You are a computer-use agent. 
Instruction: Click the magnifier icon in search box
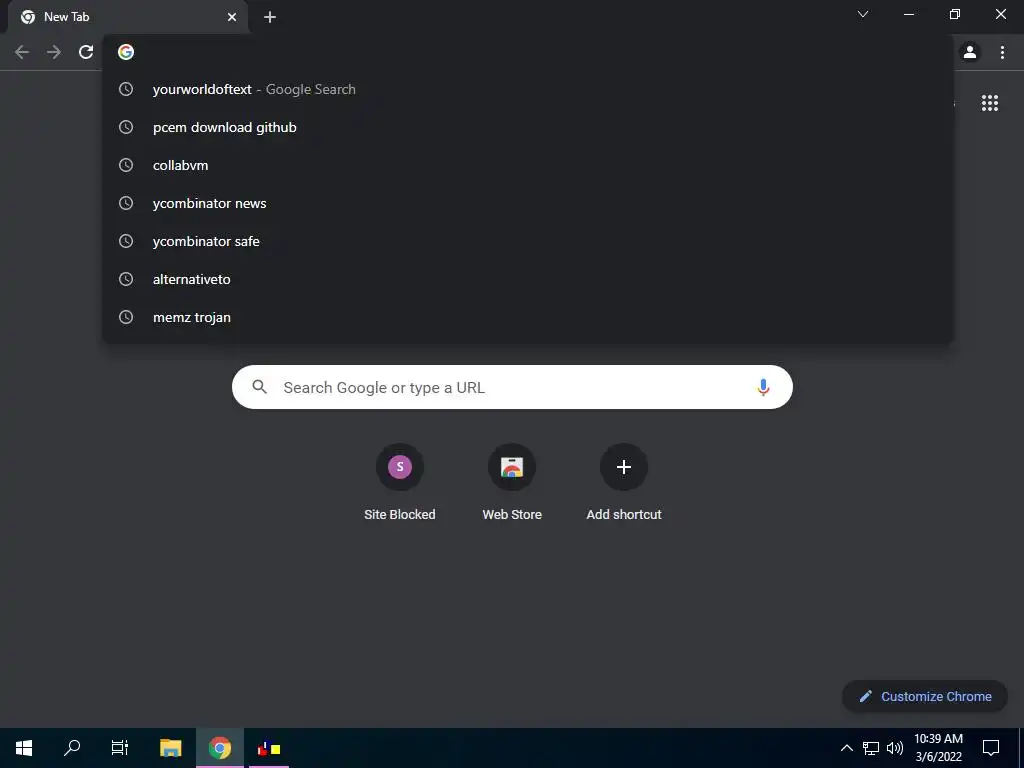[x=259, y=387]
